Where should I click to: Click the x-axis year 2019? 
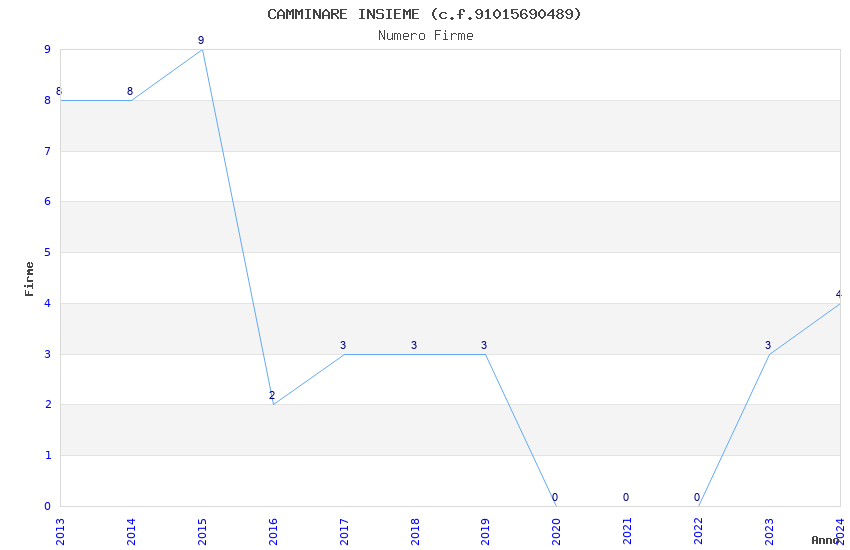click(486, 532)
